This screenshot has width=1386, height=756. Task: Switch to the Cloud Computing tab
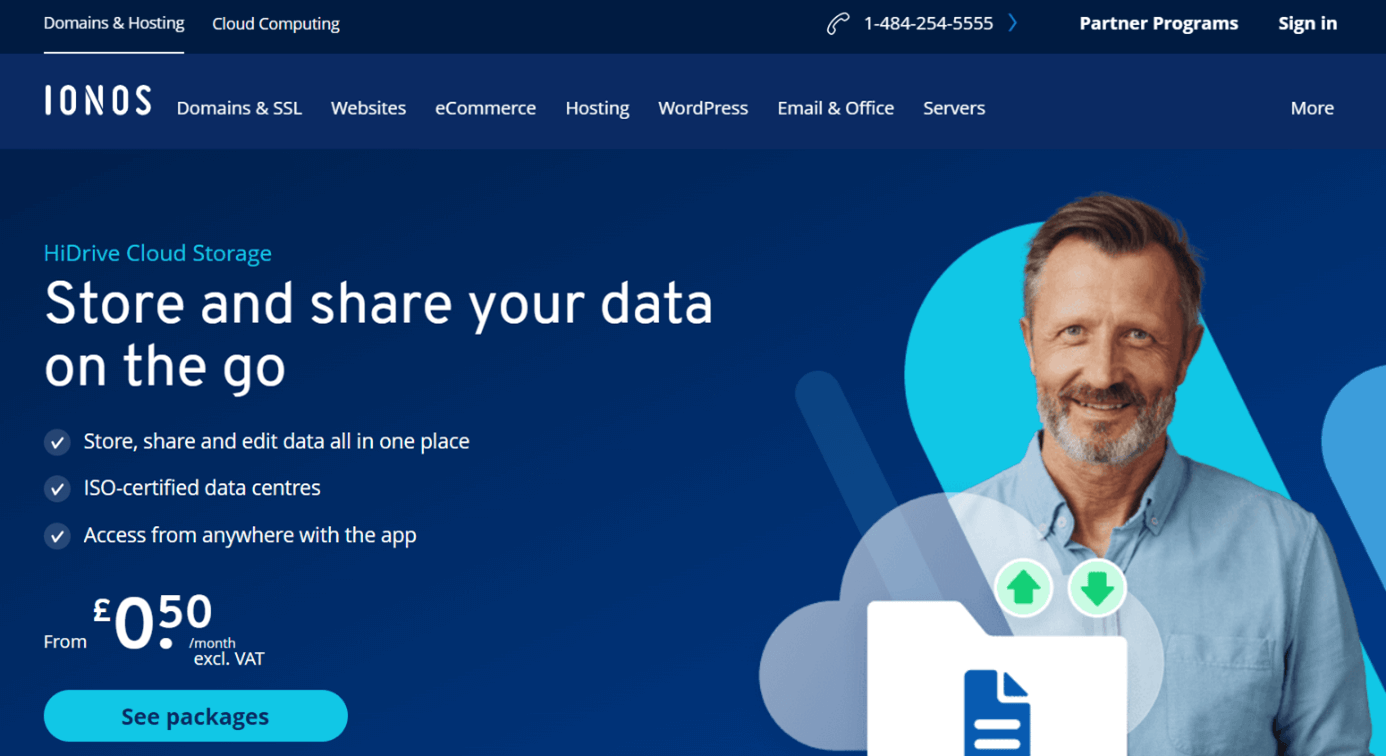pos(275,23)
